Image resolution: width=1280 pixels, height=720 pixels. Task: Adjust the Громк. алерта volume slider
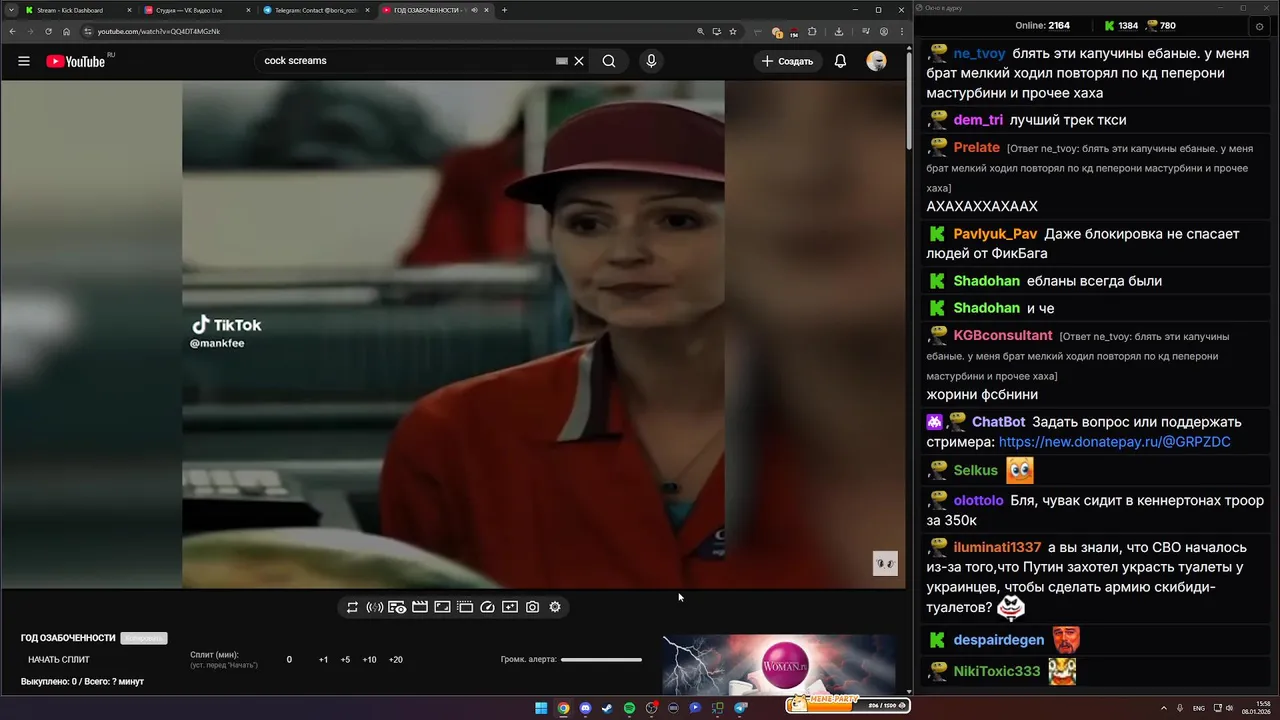pos(601,660)
